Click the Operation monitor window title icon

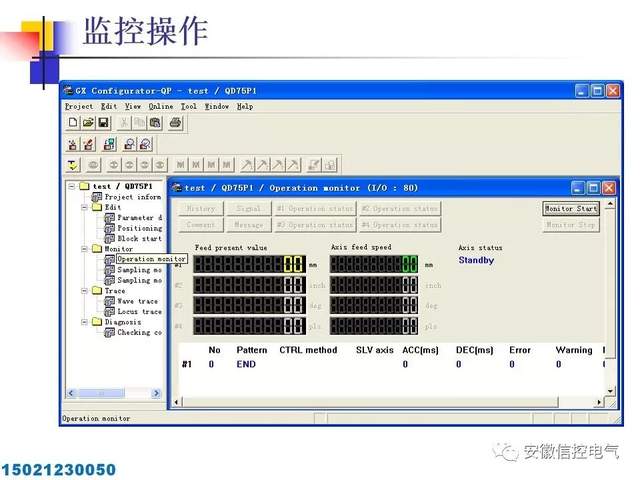coord(177,188)
